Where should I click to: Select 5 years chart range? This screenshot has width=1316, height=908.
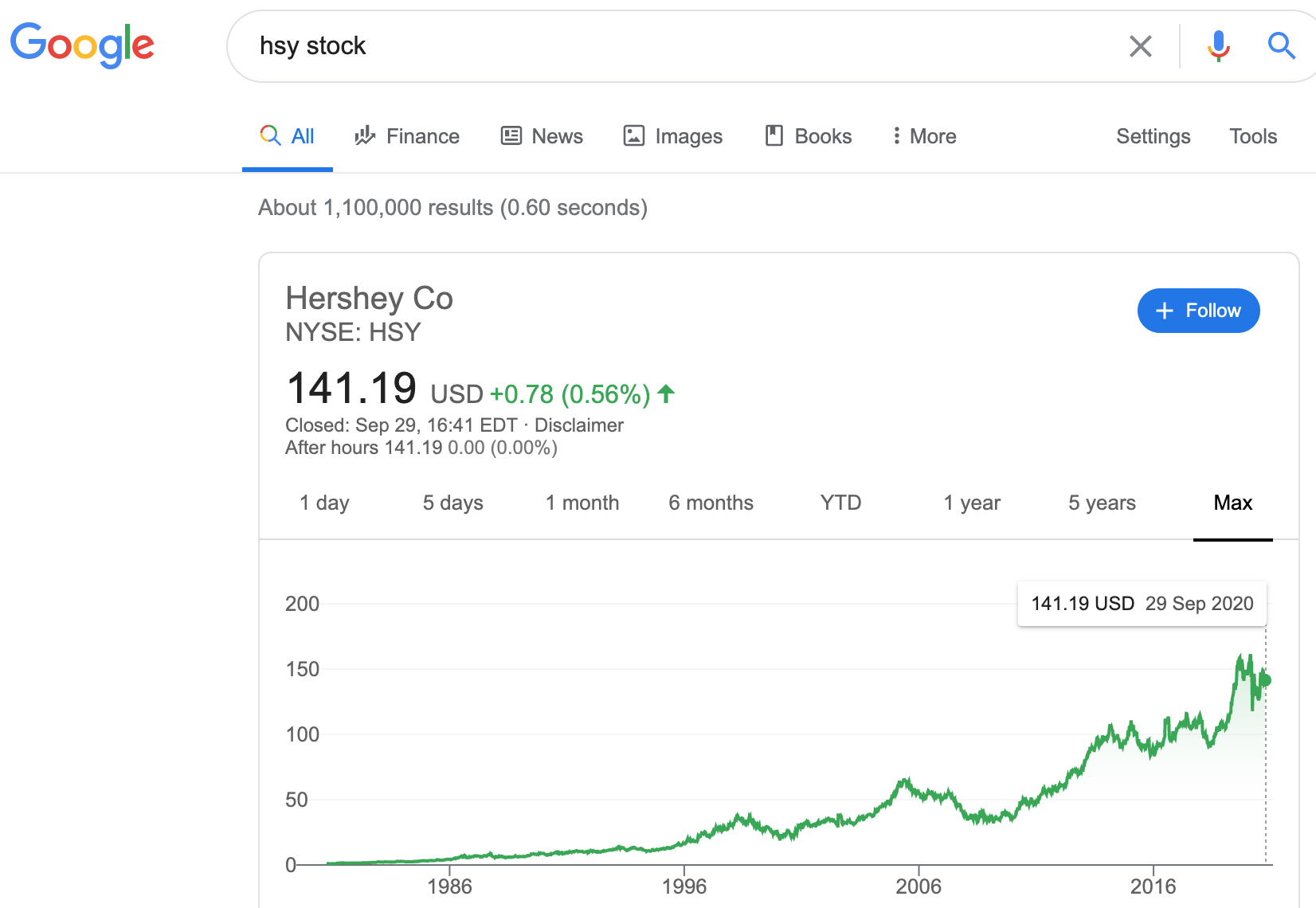1103,503
